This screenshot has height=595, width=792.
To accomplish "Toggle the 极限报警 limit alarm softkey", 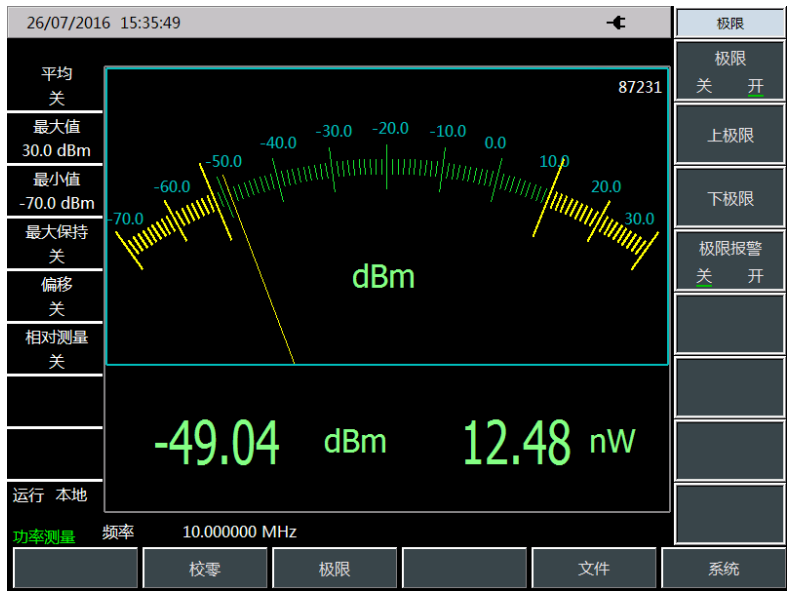I will pyautogui.click(x=729, y=261).
